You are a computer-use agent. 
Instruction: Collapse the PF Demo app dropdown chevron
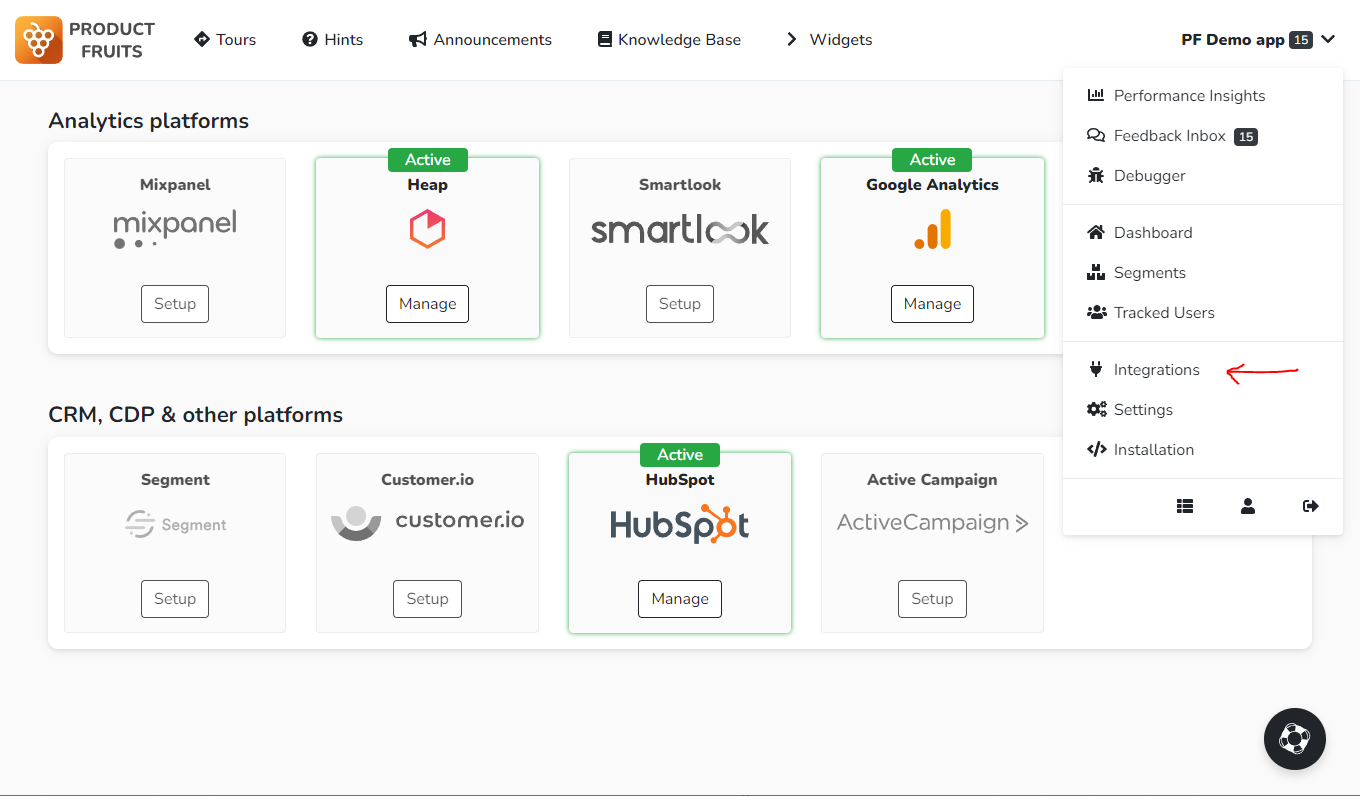pos(1328,40)
